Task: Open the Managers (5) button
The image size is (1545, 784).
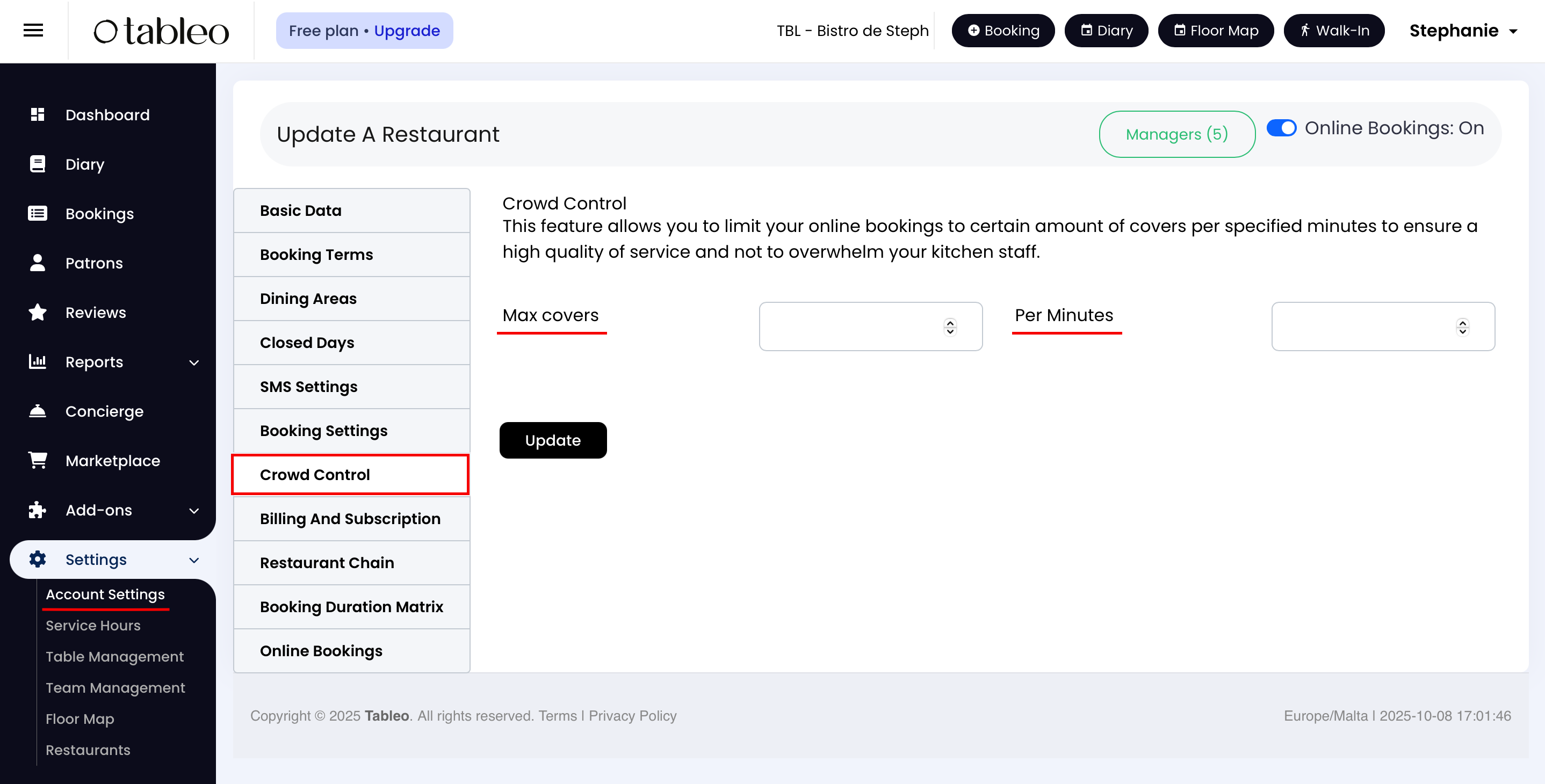Action: click(x=1176, y=134)
